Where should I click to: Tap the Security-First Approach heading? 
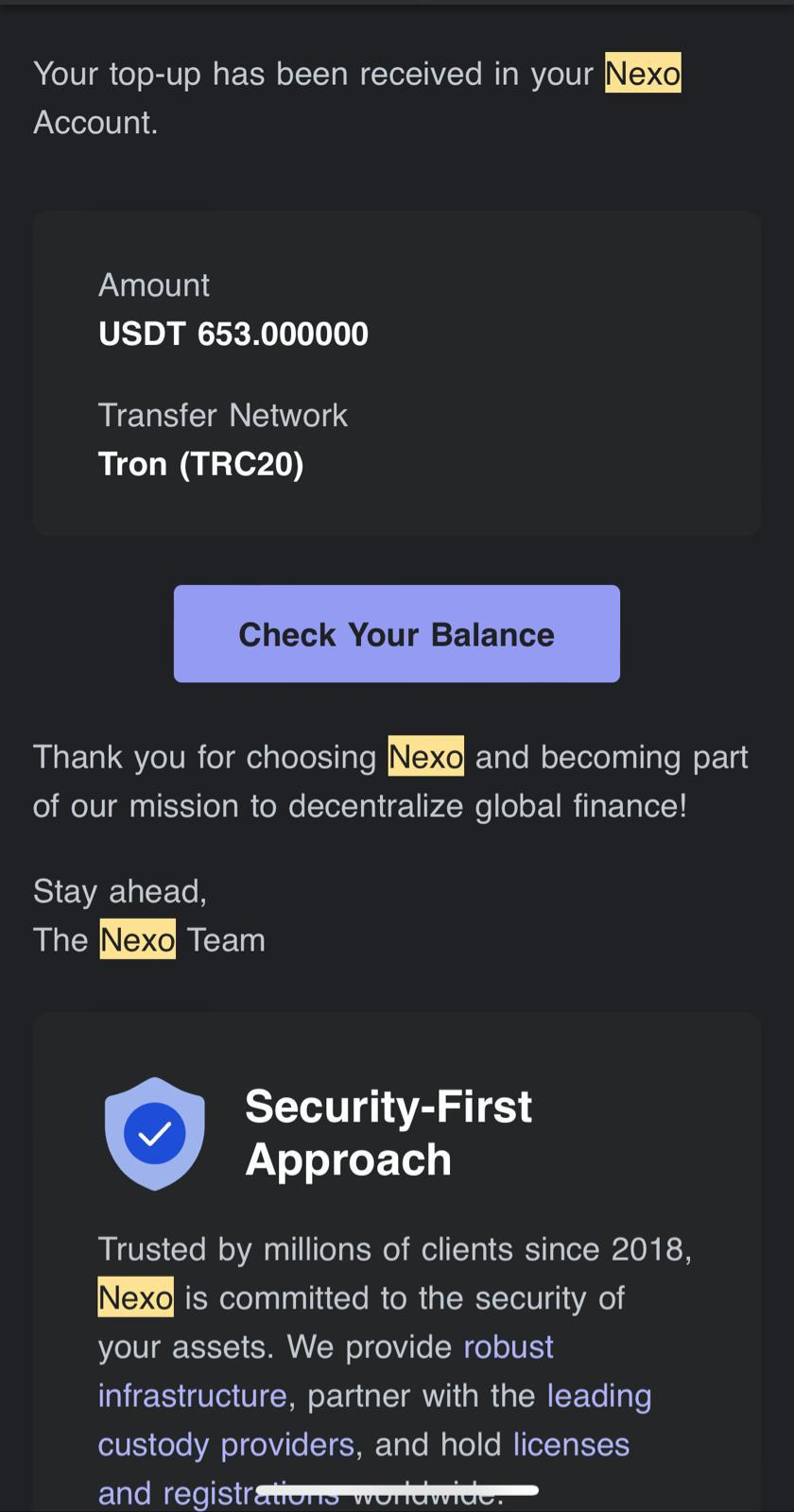click(x=388, y=1132)
